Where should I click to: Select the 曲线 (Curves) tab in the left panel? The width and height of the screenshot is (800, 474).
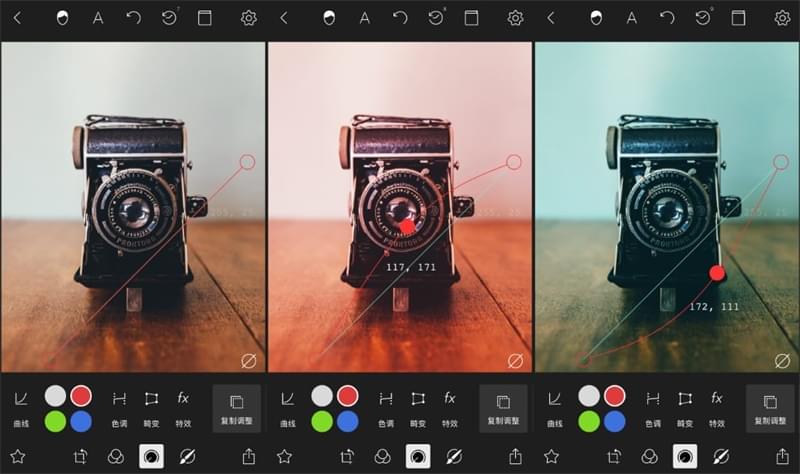click(x=21, y=408)
